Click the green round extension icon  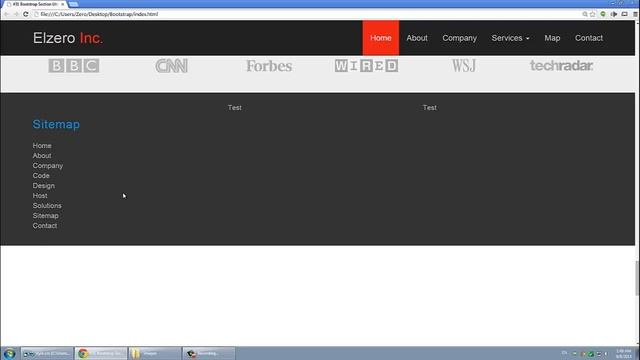pos(603,14)
